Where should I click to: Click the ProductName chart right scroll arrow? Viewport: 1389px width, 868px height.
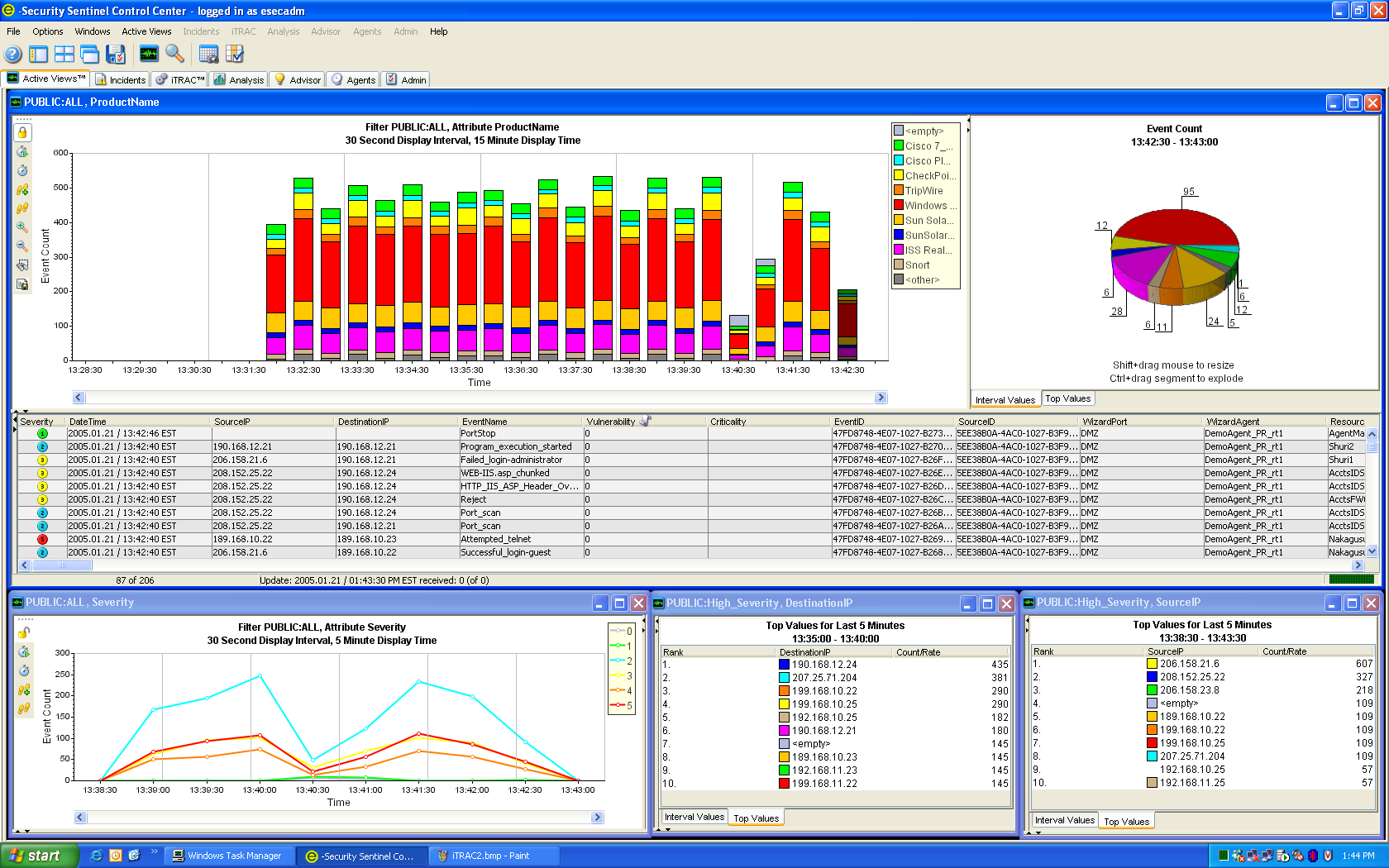881,398
